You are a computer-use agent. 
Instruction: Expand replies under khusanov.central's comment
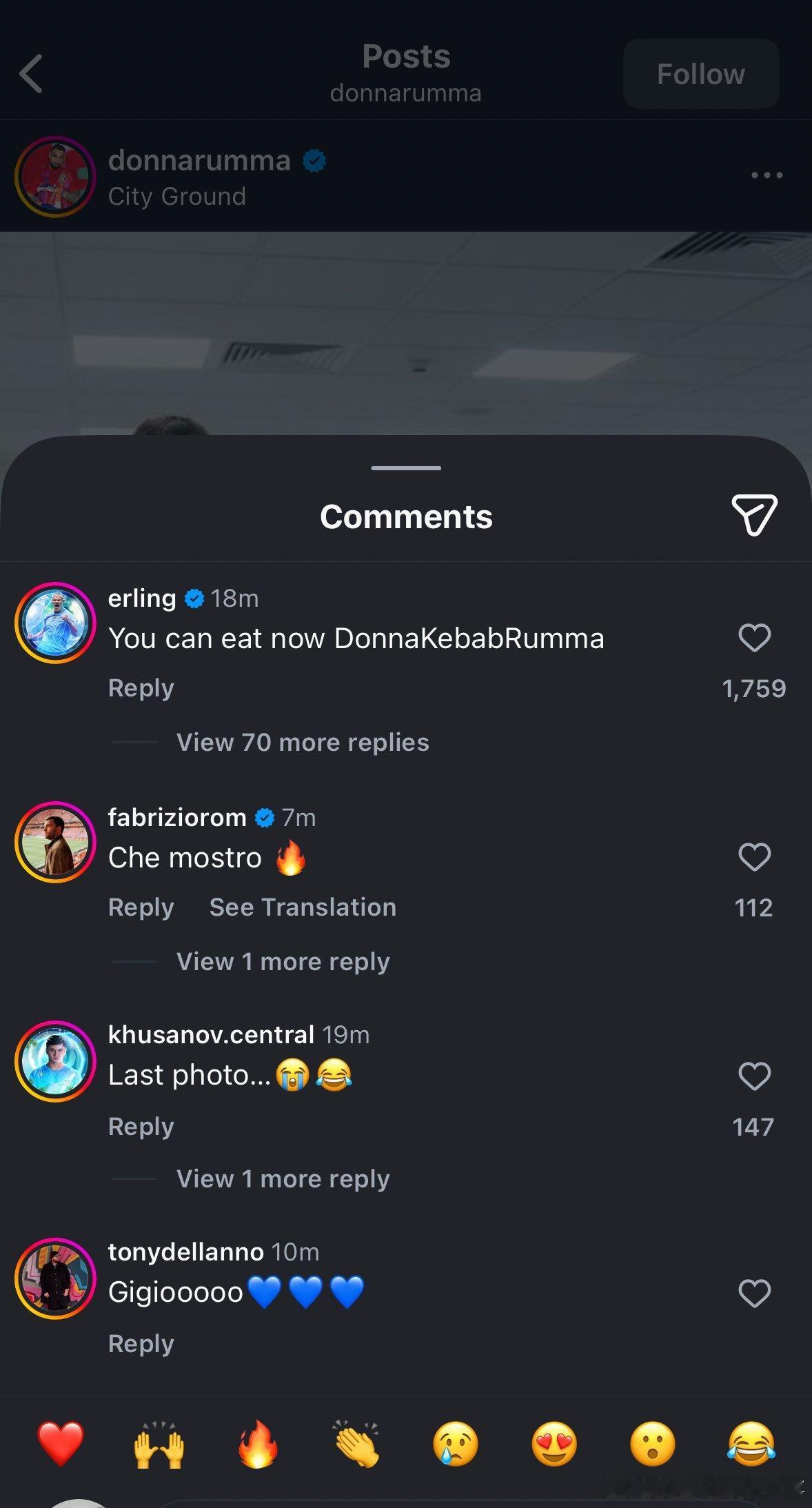click(283, 1178)
